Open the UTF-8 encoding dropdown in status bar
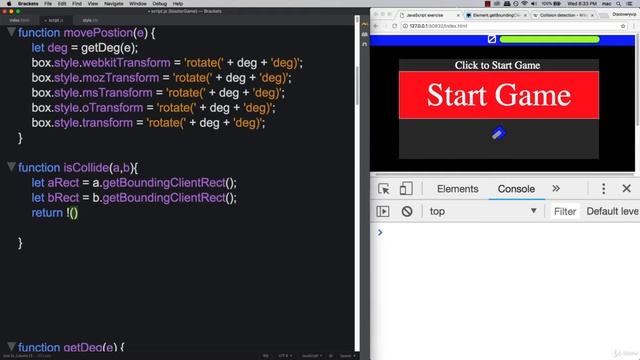This screenshot has height=360, width=640. click(x=285, y=356)
